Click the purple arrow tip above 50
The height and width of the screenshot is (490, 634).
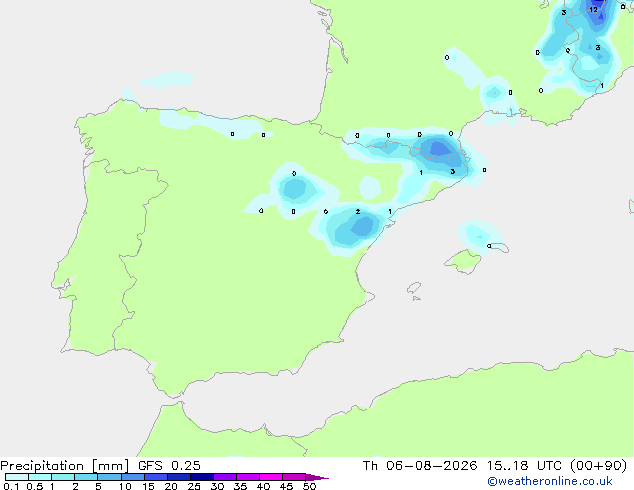pos(317,477)
